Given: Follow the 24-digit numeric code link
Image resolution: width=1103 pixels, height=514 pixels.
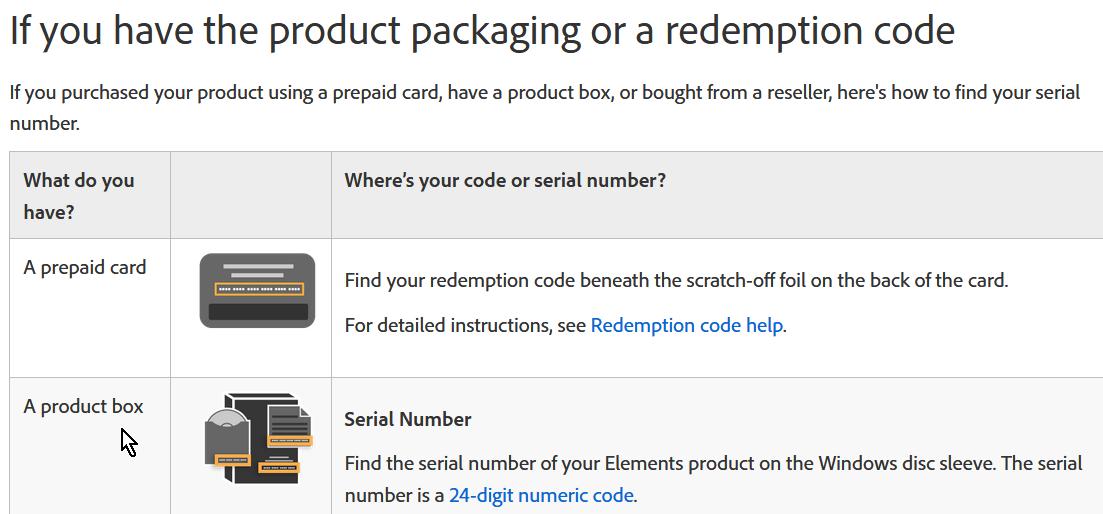Looking at the screenshot, I should (x=541, y=495).
